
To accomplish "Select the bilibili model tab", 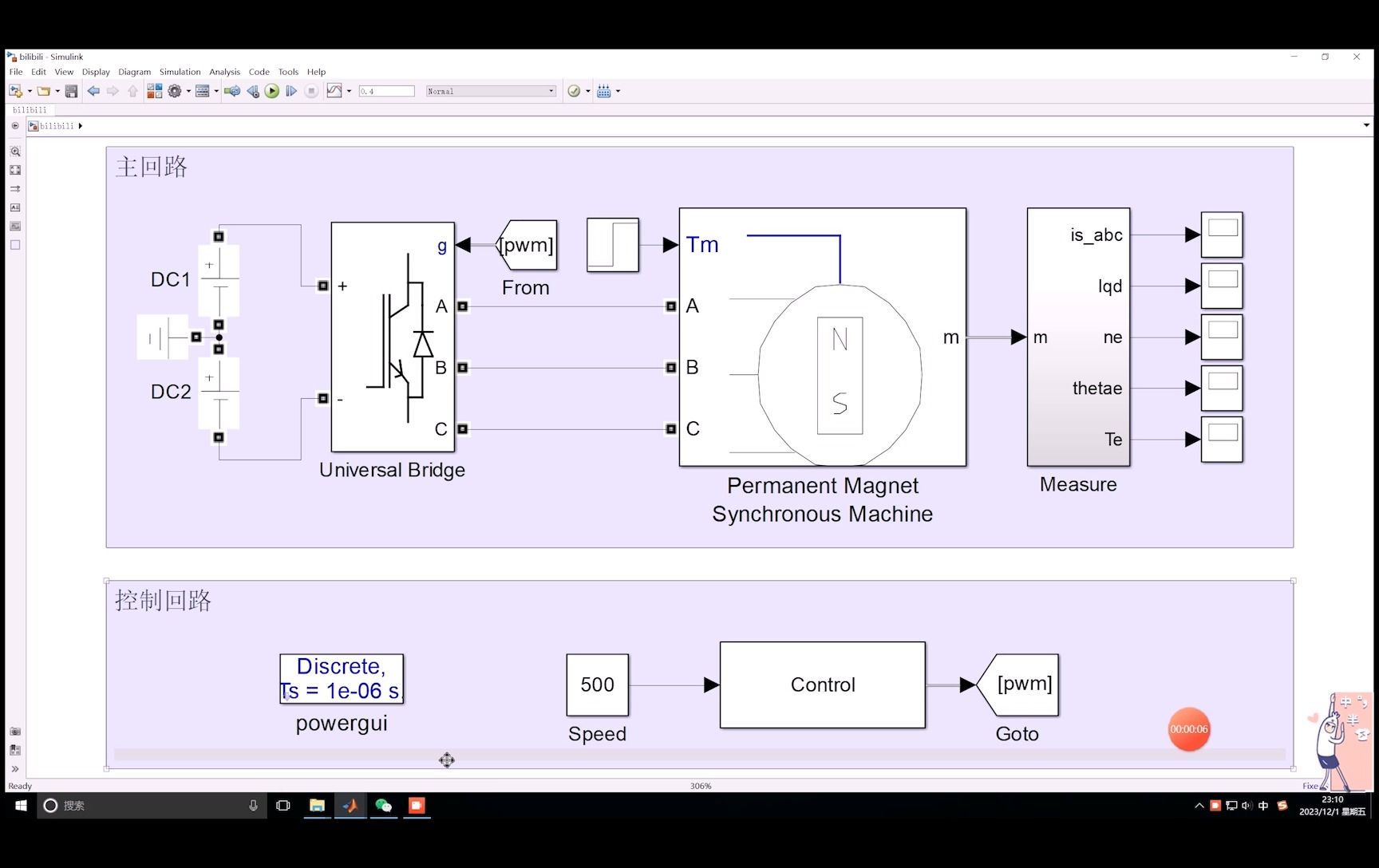I will pos(30,110).
